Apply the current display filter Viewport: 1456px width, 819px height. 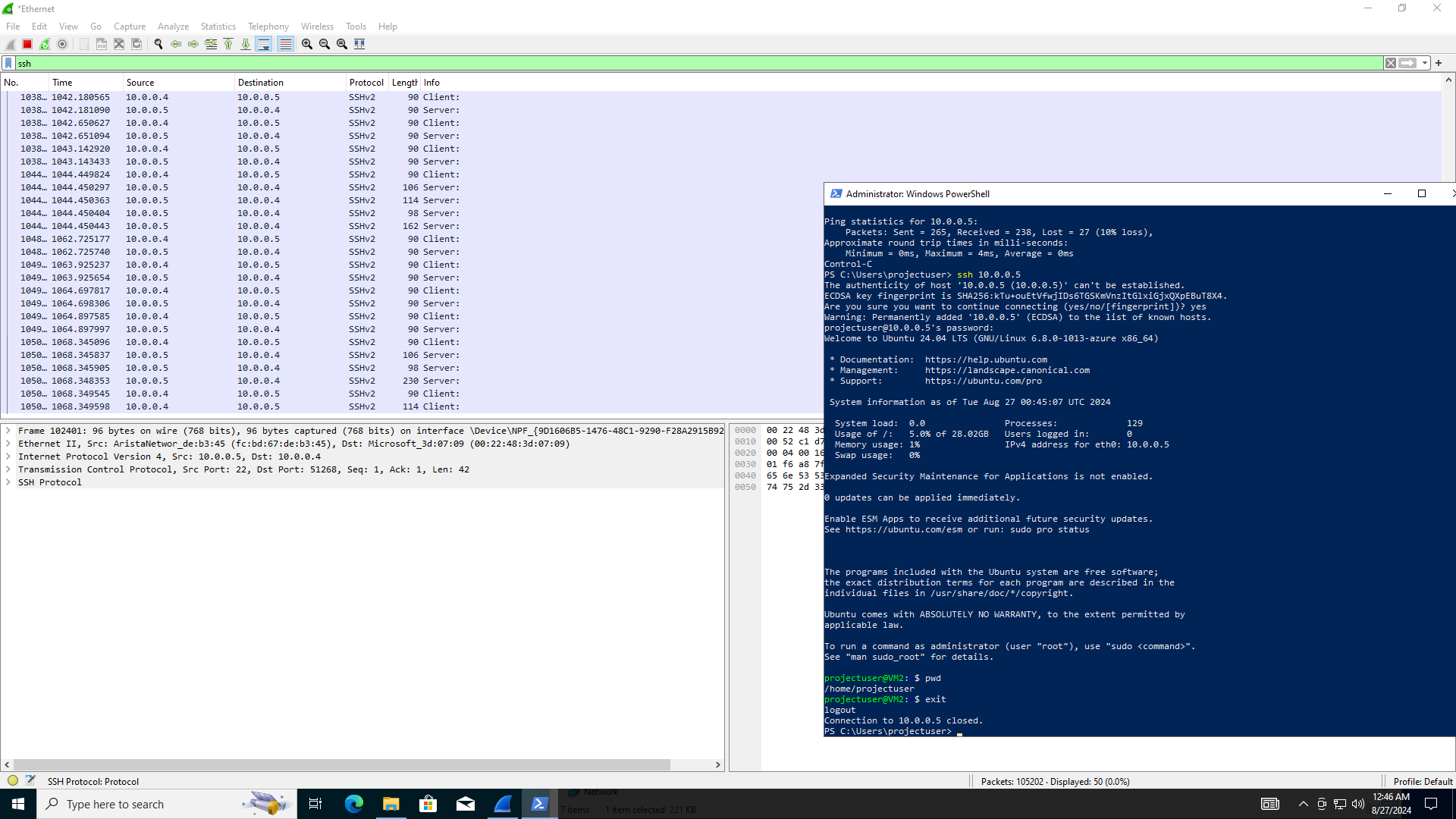(x=1409, y=63)
